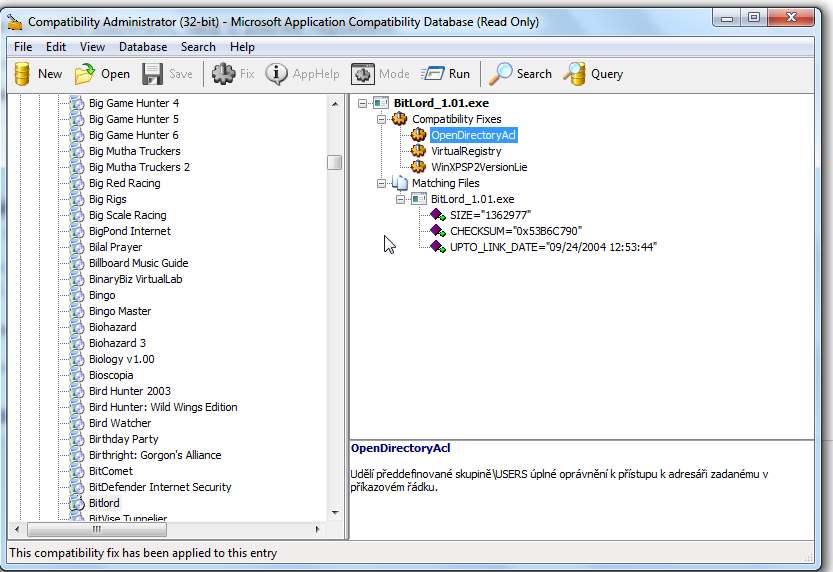Click the icon beside the CHECKSUM attribute

point(438,230)
